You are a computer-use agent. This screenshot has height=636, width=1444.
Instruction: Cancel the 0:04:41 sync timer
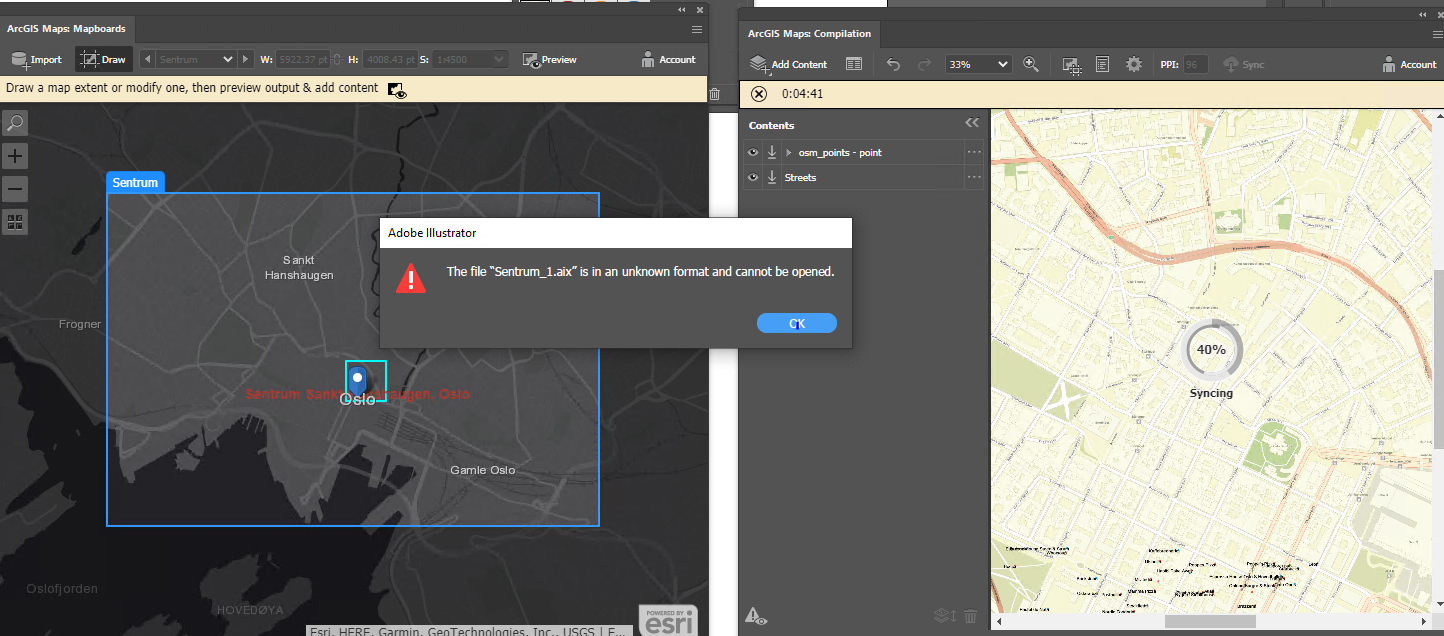coord(758,93)
